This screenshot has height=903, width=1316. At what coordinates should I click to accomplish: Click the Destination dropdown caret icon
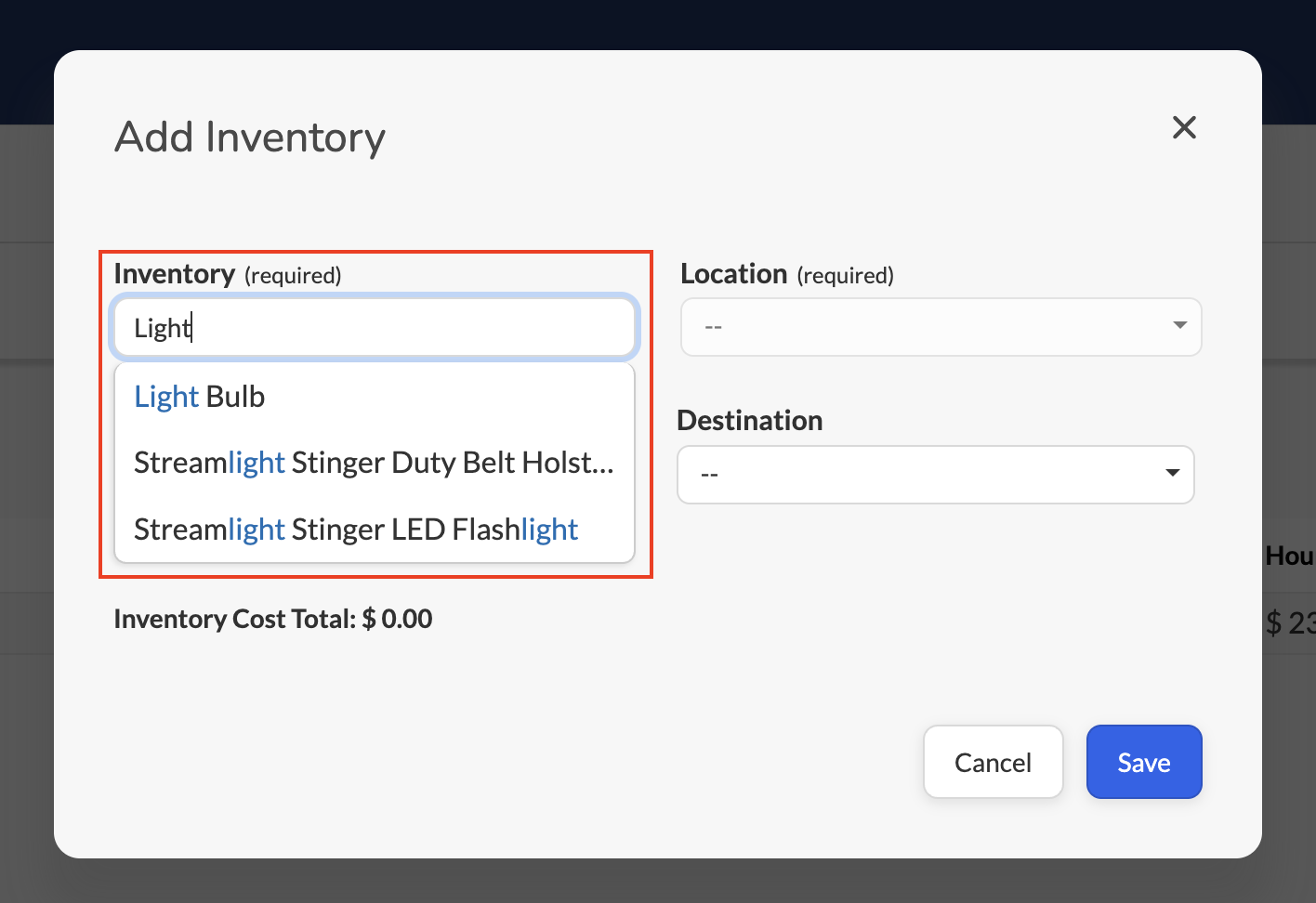pos(1173,474)
